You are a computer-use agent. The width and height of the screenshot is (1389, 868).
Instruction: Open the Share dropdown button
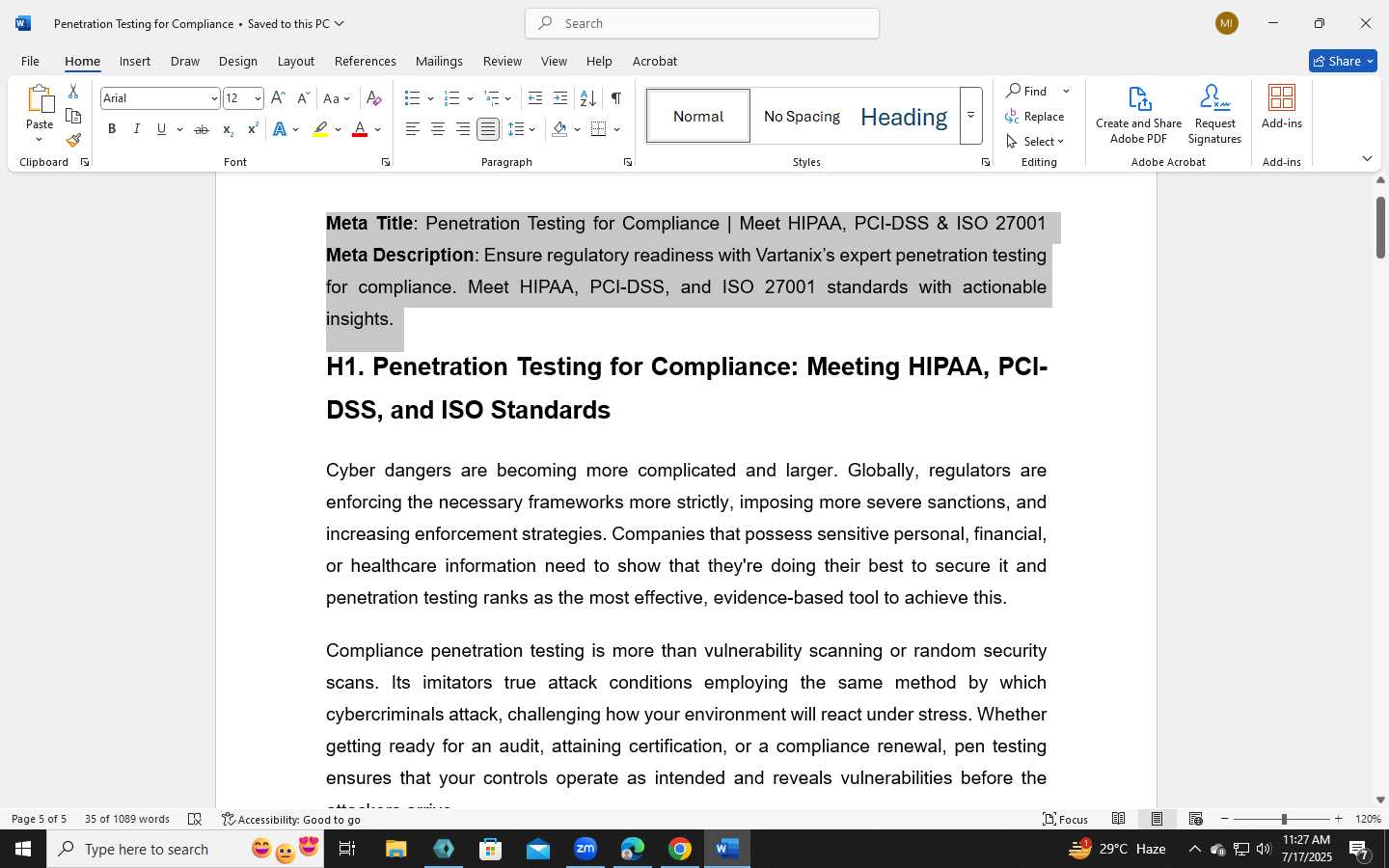point(1343,61)
